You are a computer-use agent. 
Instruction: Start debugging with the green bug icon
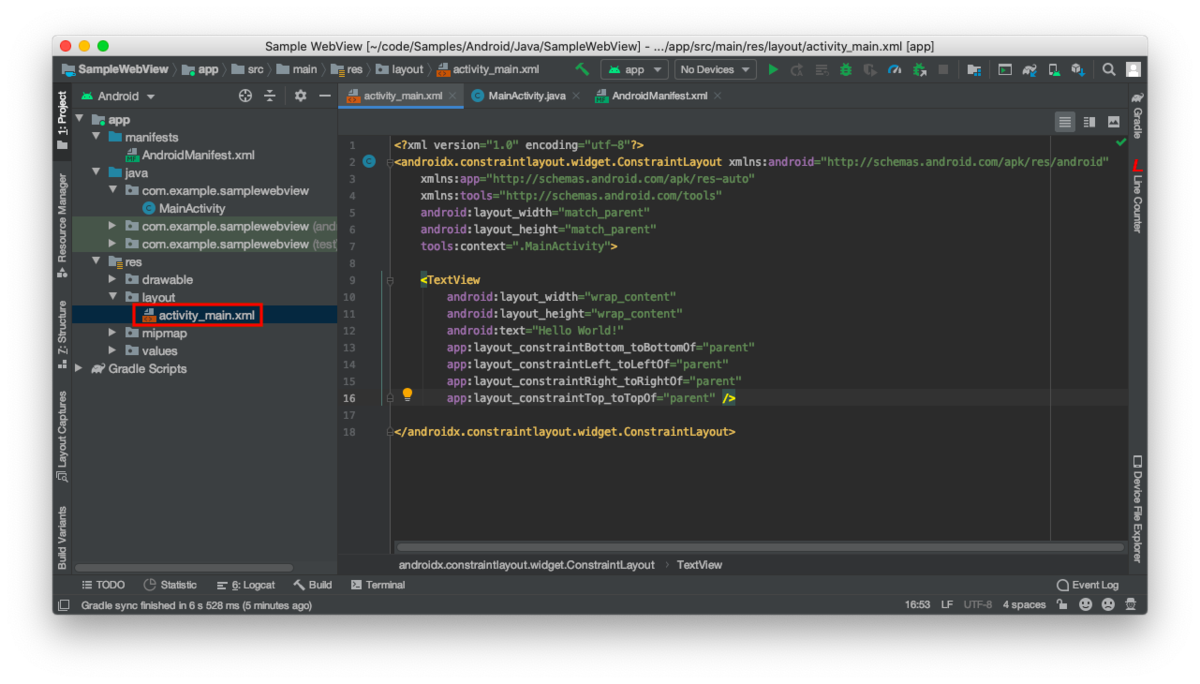[846, 70]
